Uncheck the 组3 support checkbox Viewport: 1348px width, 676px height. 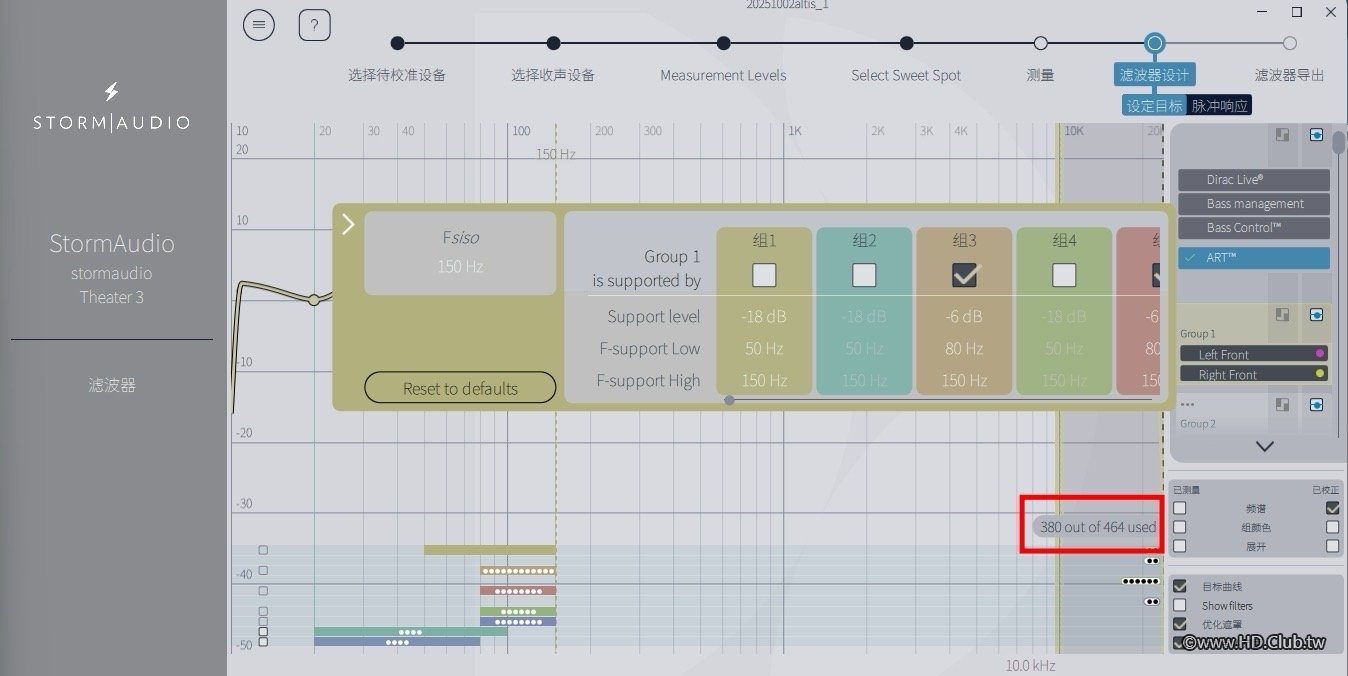coord(964,275)
